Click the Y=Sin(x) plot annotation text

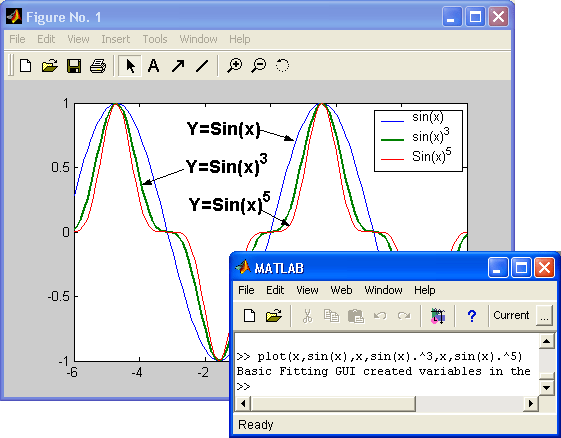(x=223, y=129)
